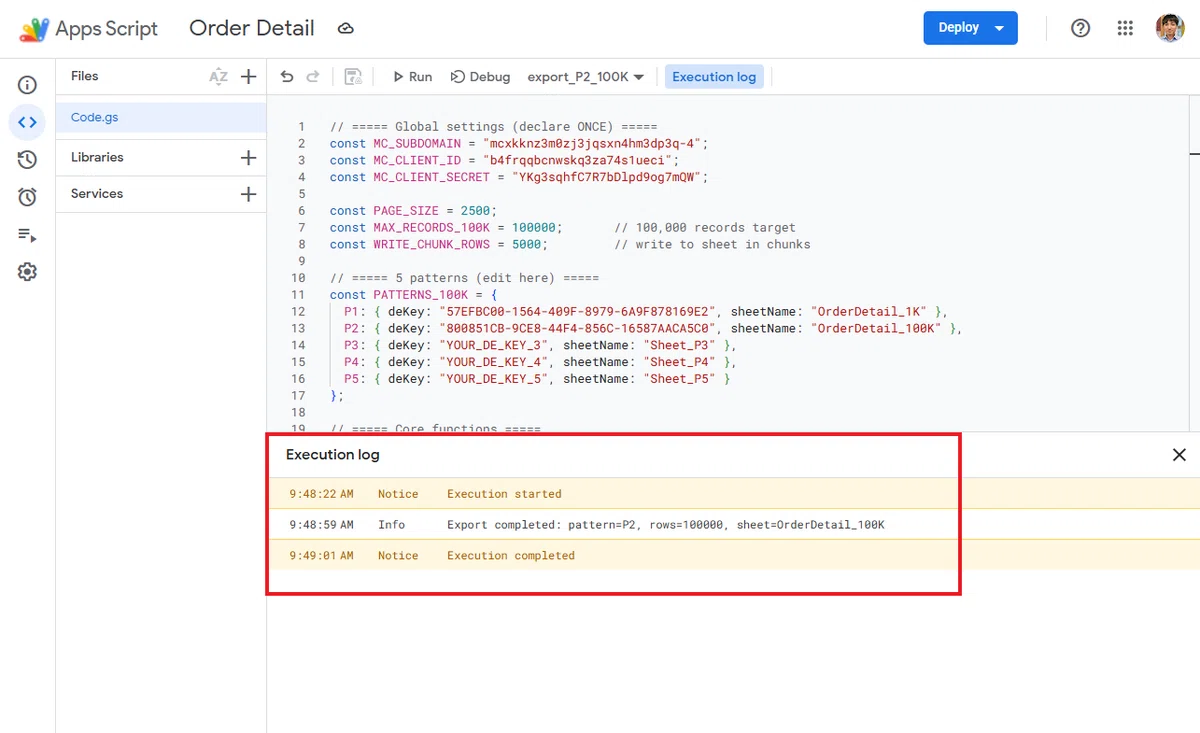The image size is (1200, 733).
Task: Redo the edit in toolbar
Action: click(x=313, y=77)
